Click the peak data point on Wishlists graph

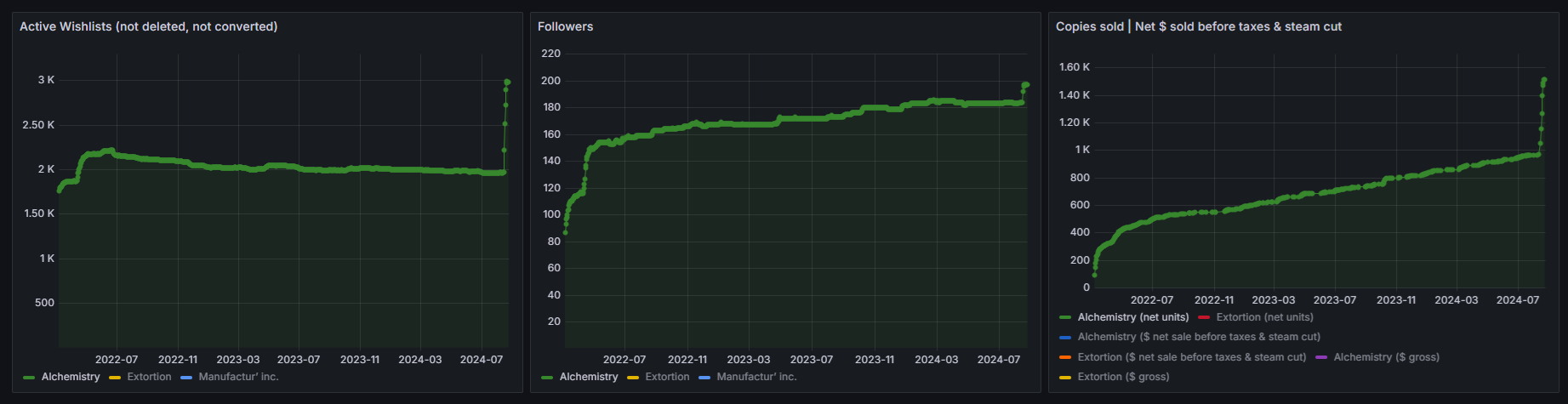(x=507, y=82)
